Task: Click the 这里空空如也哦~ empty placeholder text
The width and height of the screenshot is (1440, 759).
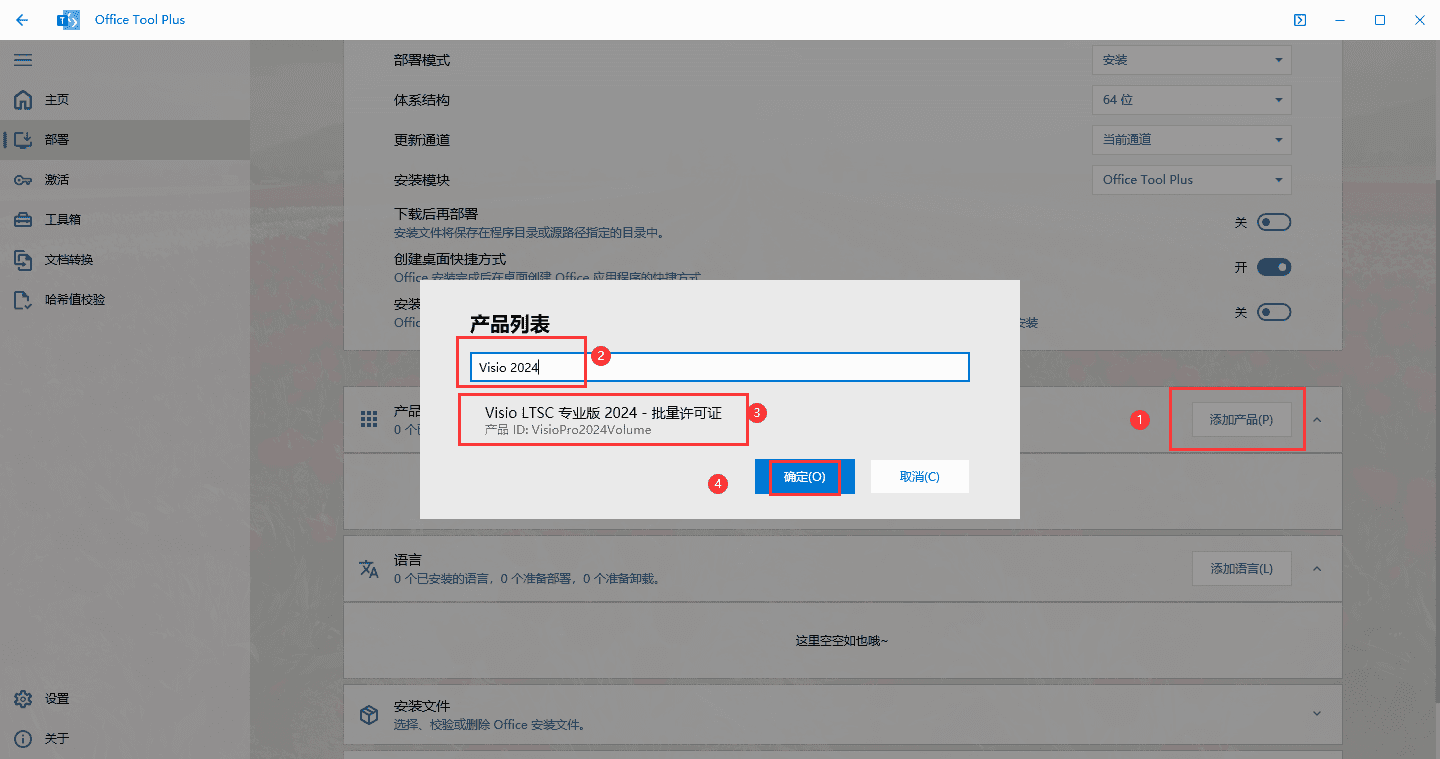Action: click(x=842, y=640)
